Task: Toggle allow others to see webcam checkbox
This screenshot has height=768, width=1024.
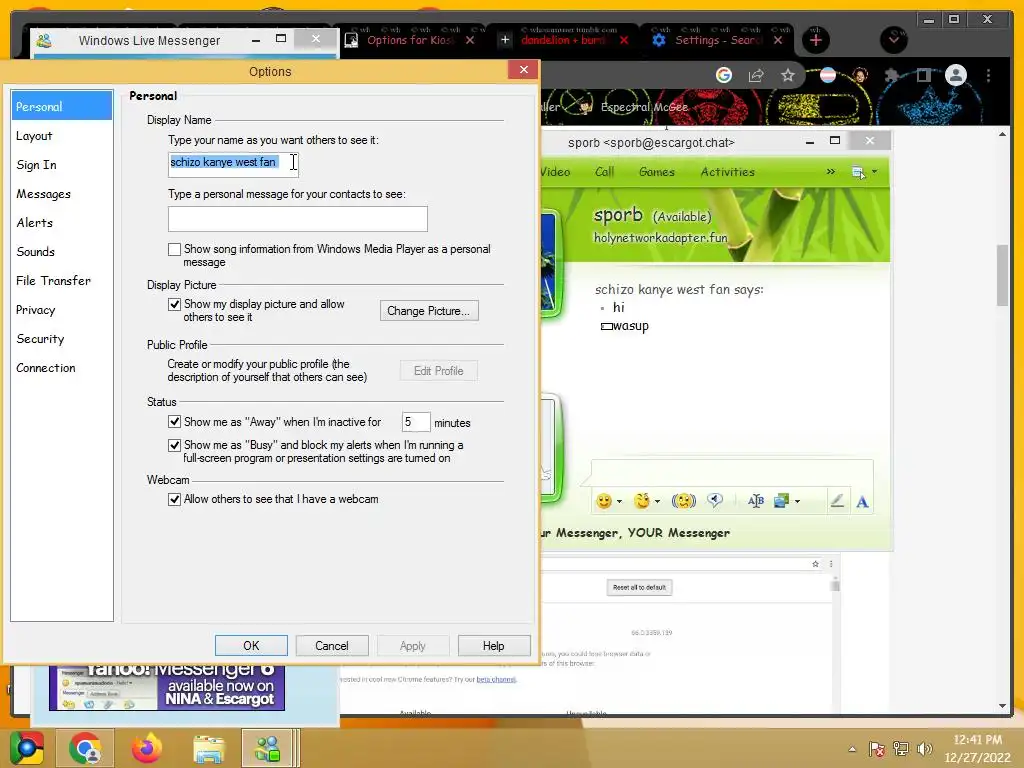Action: (x=174, y=500)
